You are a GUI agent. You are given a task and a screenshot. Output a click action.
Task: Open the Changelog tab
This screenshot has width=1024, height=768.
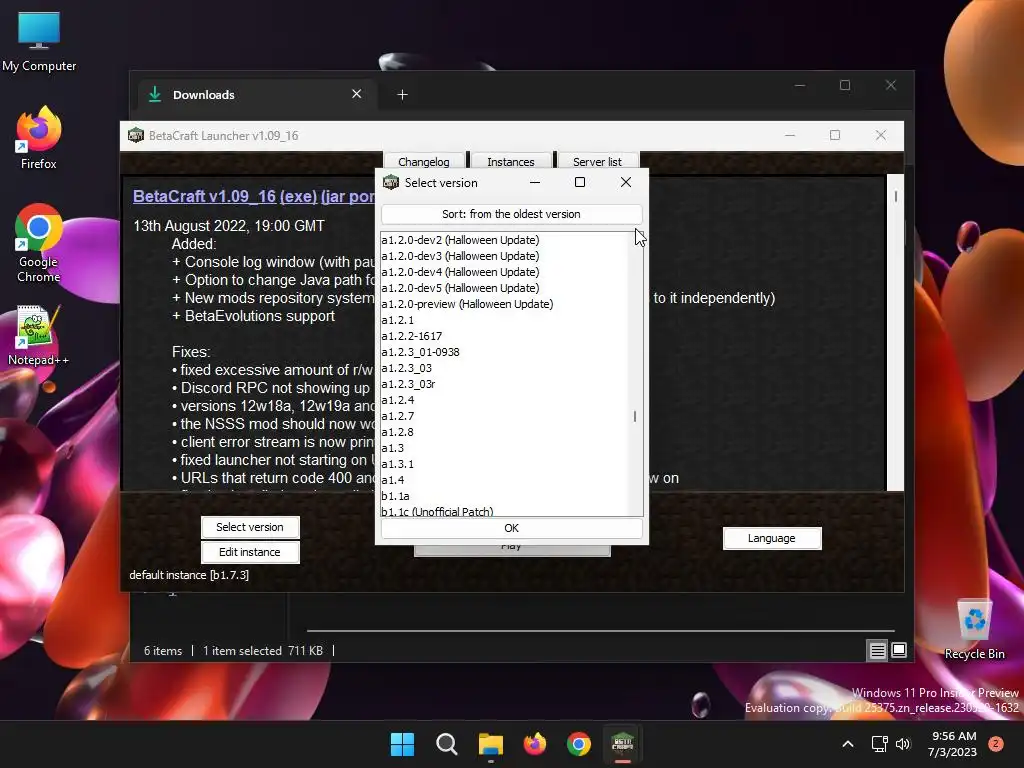point(424,161)
